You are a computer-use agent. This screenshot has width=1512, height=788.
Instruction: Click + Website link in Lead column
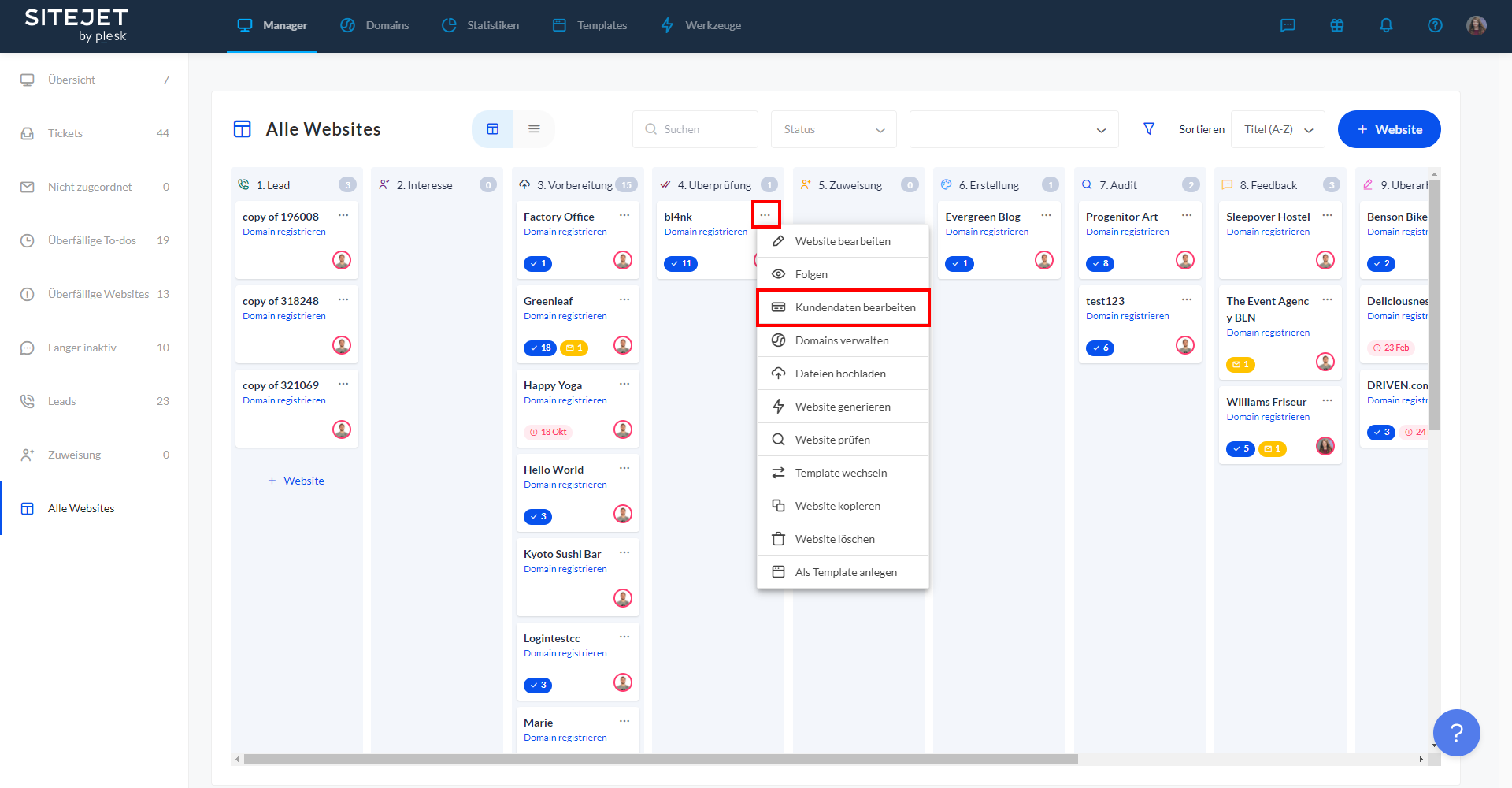(296, 481)
